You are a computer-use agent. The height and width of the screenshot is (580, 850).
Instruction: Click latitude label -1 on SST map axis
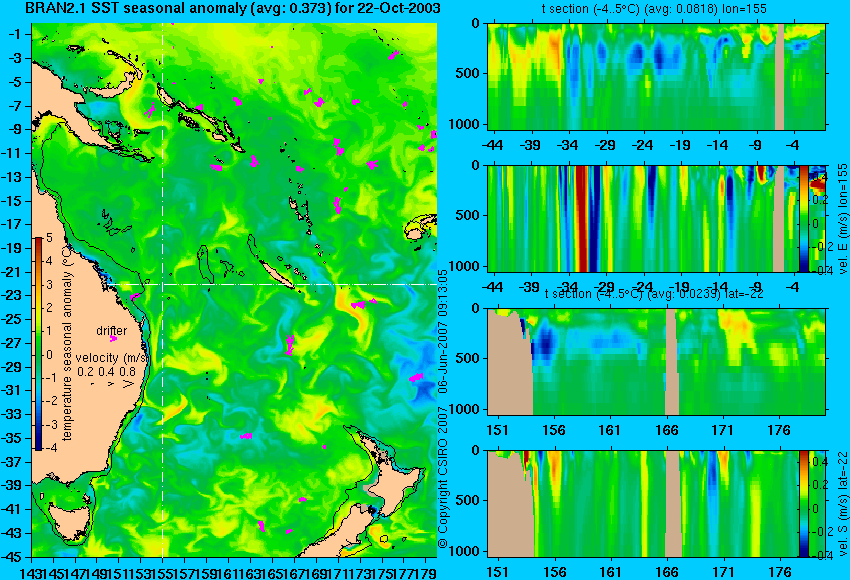14,34
